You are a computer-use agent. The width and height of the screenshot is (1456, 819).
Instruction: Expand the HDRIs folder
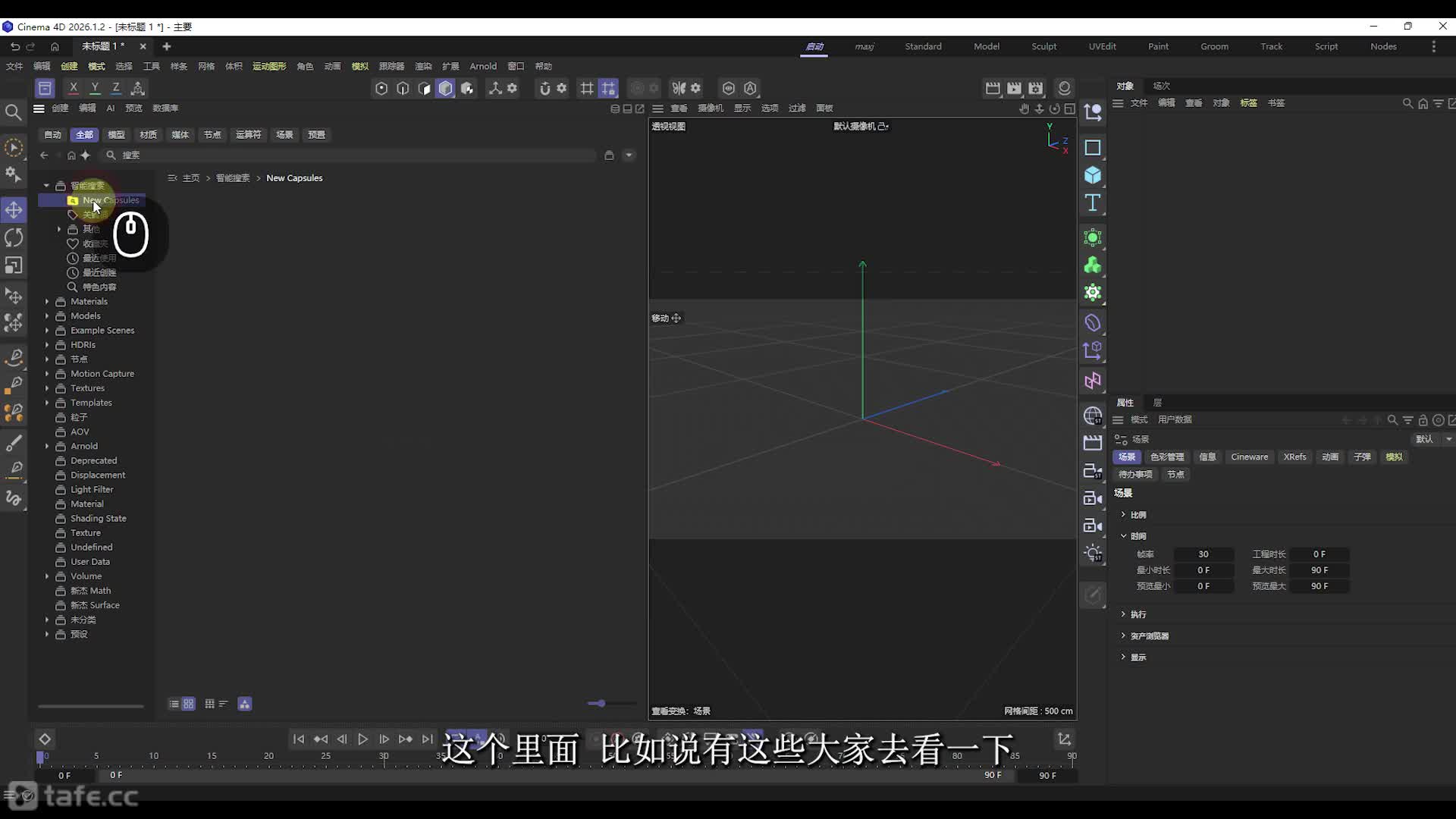point(47,345)
